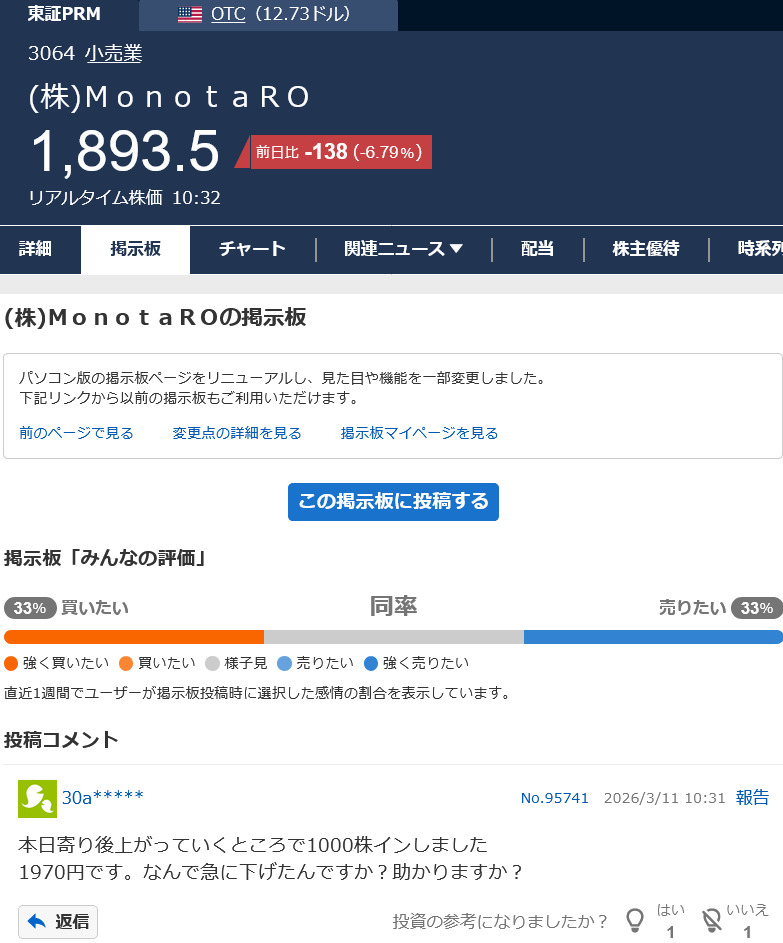Go to the 配当 tab
The image size is (783, 943).
(x=537, y=250)
